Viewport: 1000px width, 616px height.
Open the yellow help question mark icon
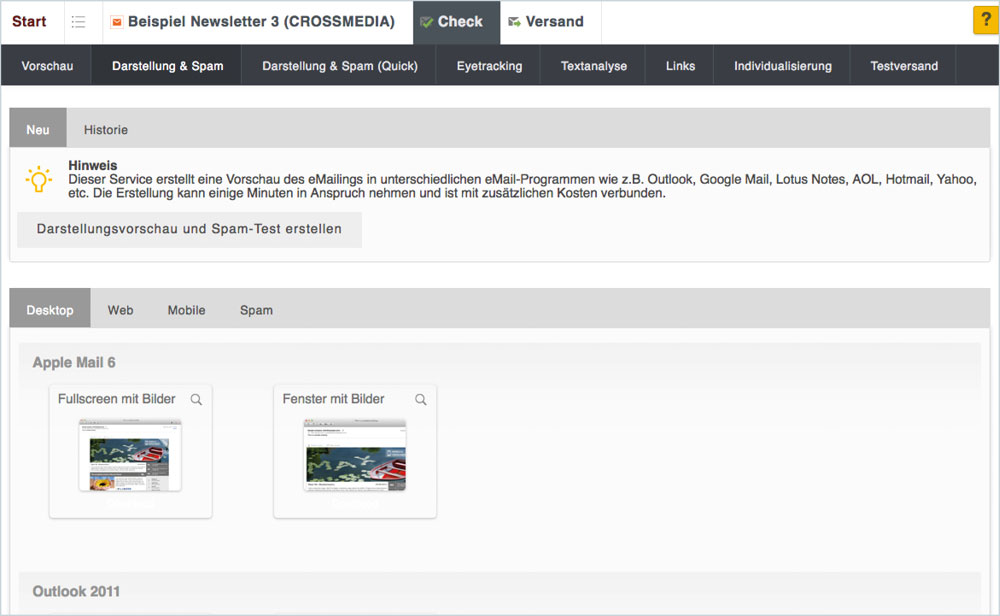click(x=985, y=21)
